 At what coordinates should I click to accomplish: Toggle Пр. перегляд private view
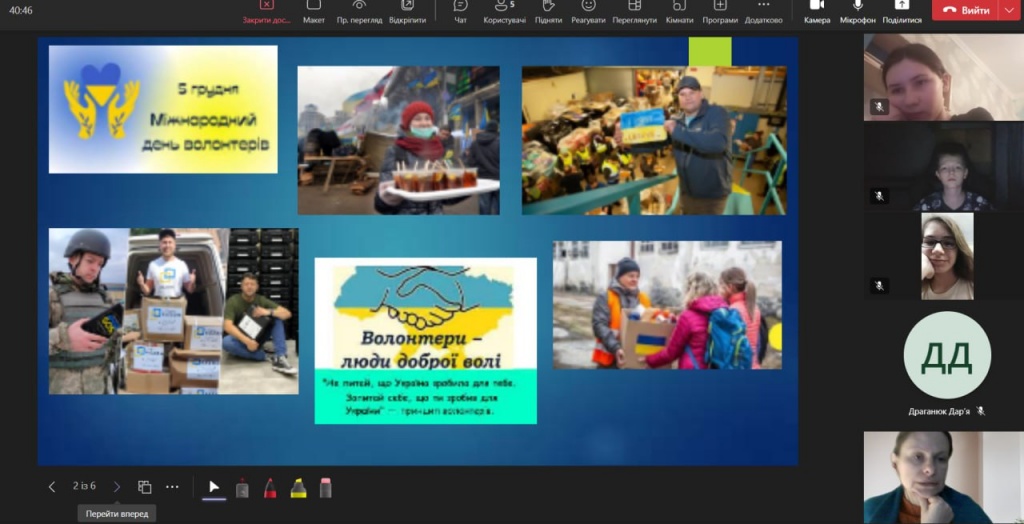pyautogui.click(x=360, y=11)
